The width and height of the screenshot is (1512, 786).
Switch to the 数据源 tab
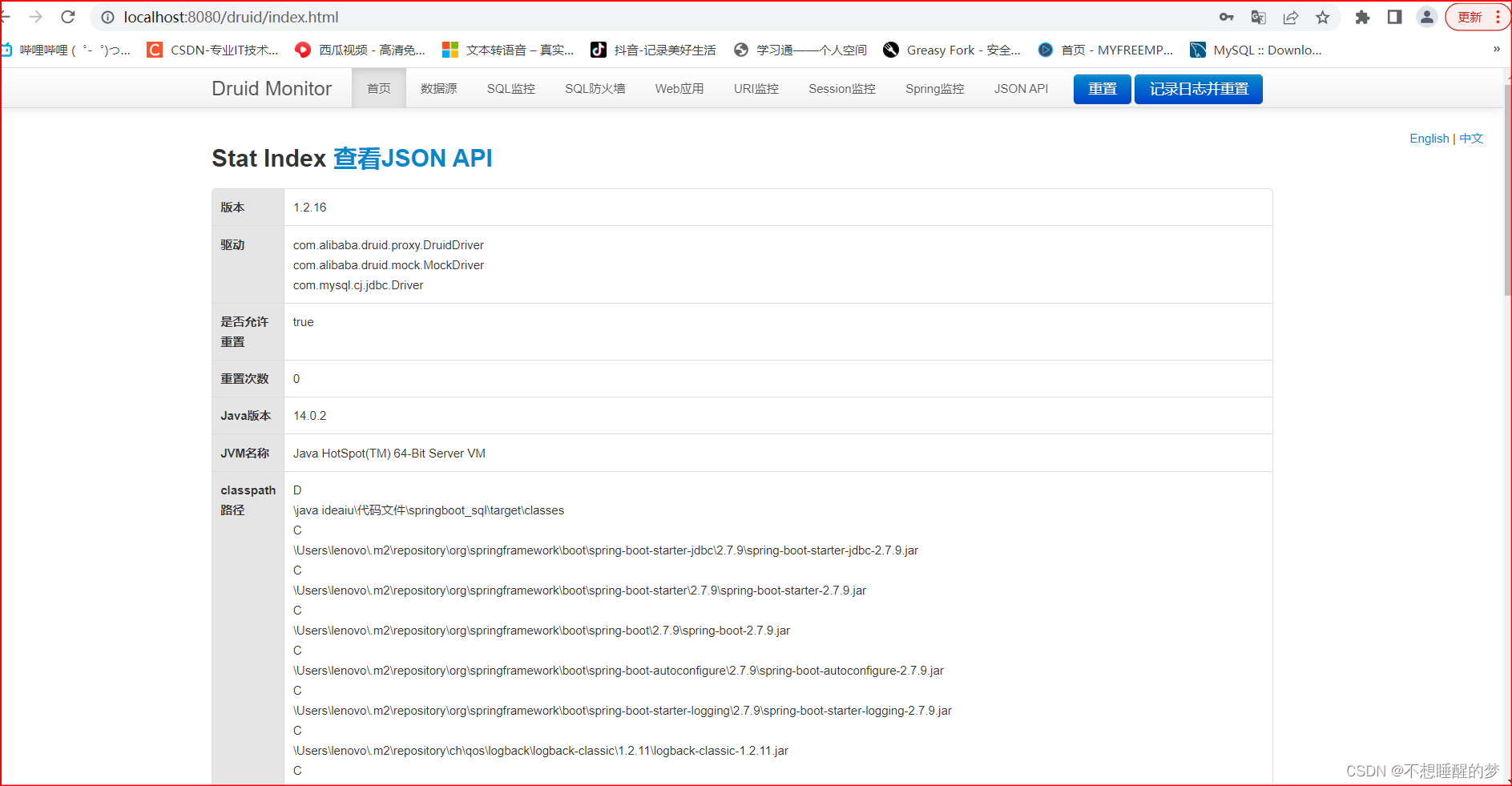pyautogui.click(x=437, y=88)
